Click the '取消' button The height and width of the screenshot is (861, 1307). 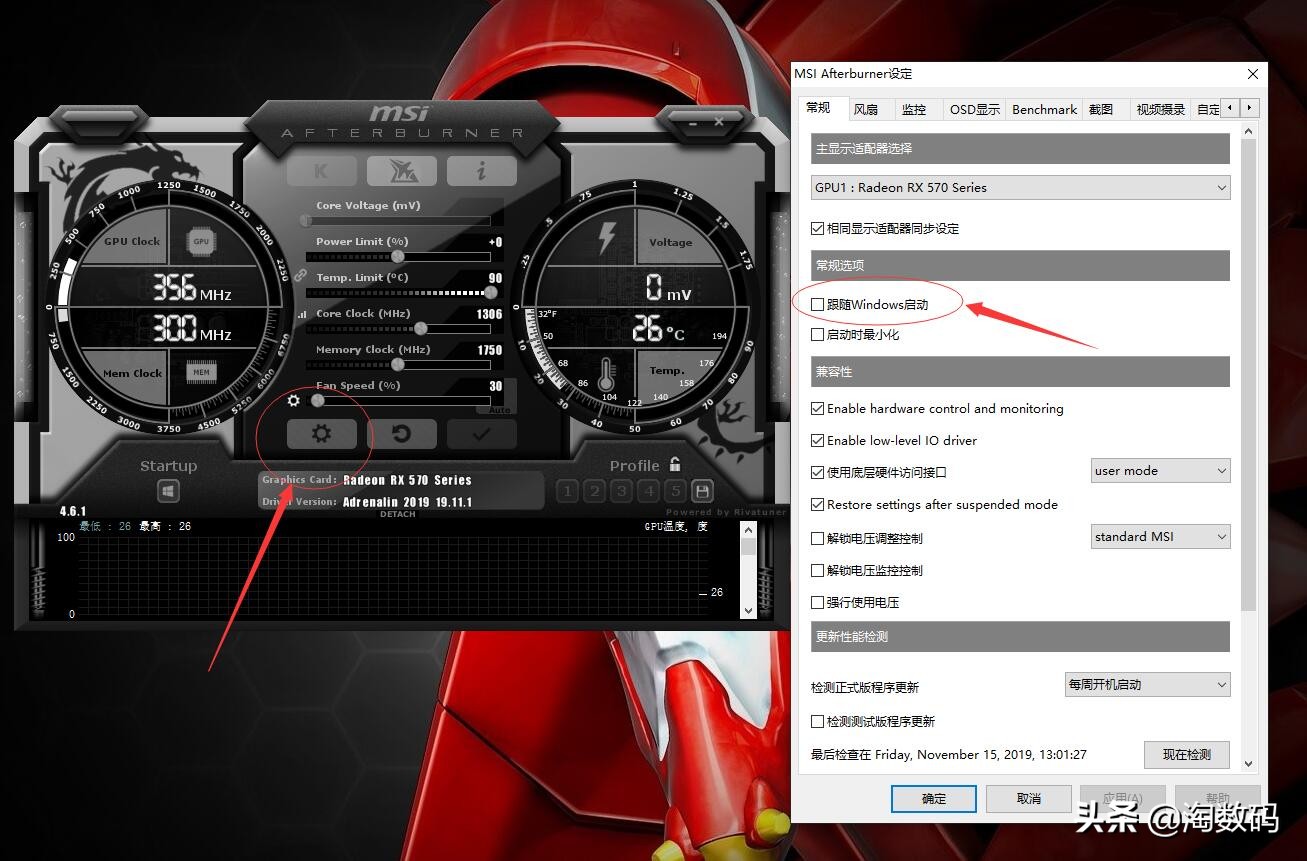tap(1028, 798)
